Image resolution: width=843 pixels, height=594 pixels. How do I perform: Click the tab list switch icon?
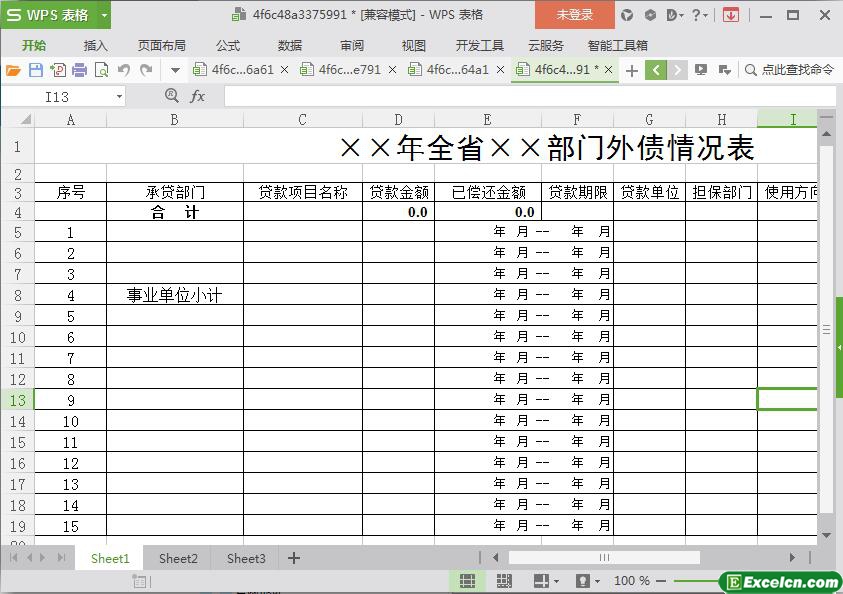coord(724,70)
